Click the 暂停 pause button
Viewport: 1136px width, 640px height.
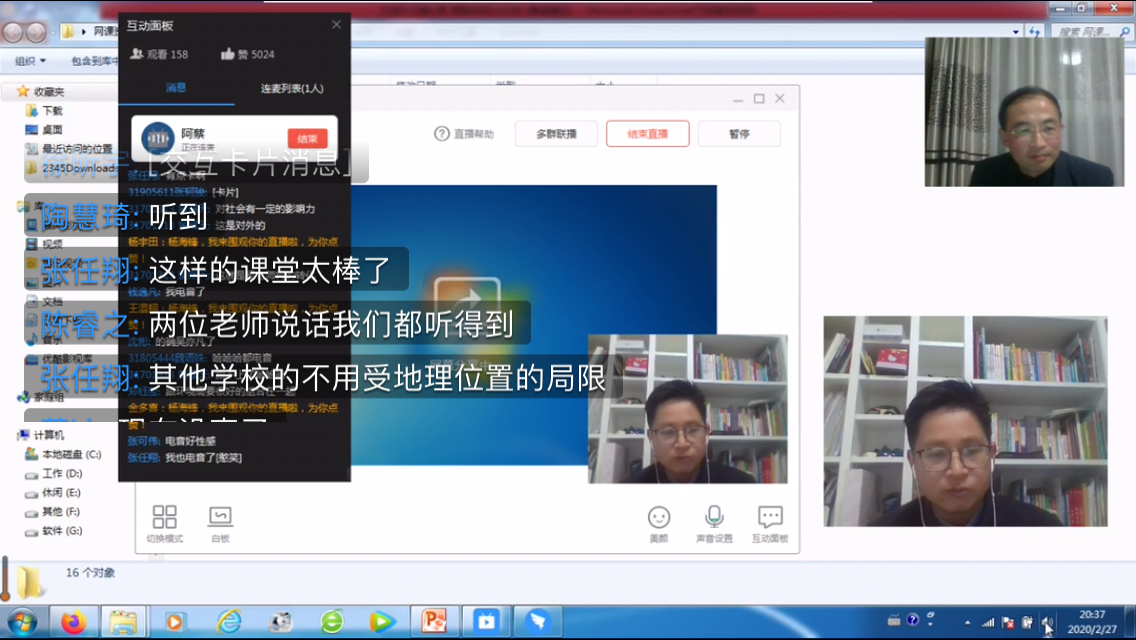pyautogui.click(x=739, y=133)
